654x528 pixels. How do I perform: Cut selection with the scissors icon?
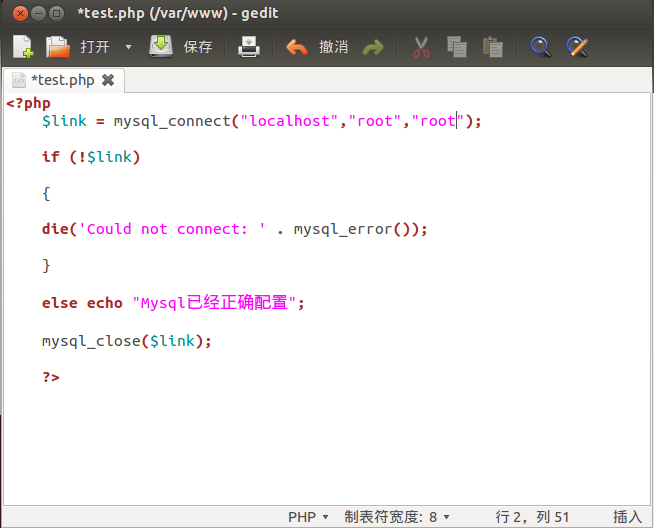[x=421, y=47]
